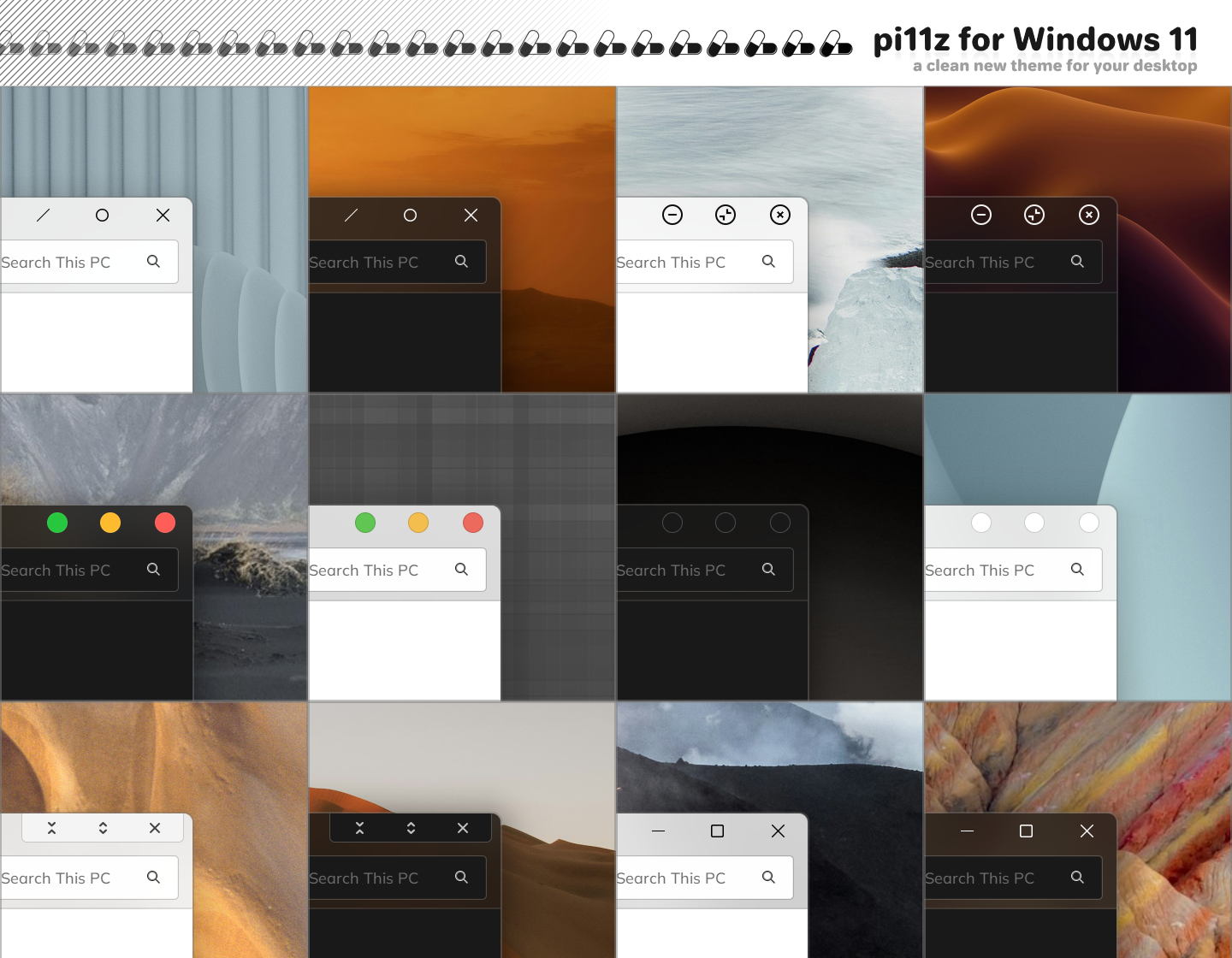Click slash minimize button on orange sunset window
Screen dimensions: 1232x958
pos(352,216)
